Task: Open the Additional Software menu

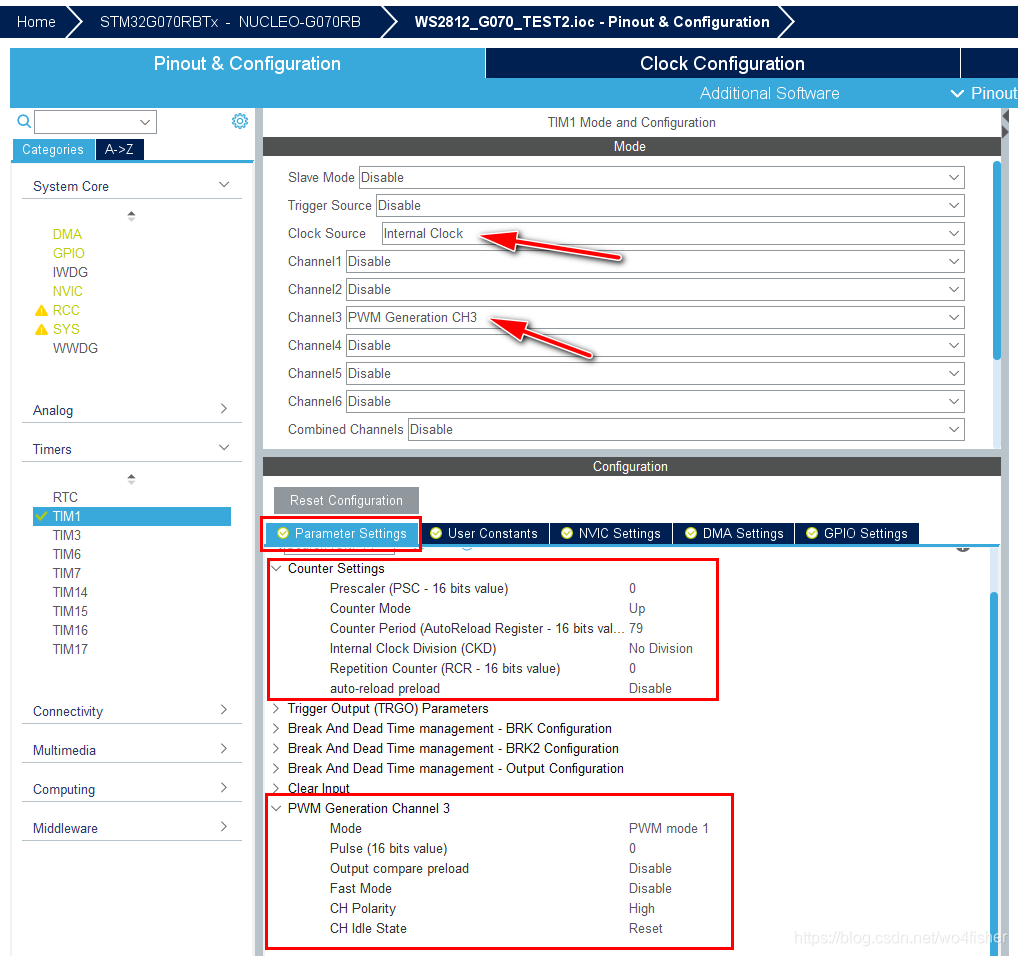Action: pyautogui.click(x=769, y=93)
